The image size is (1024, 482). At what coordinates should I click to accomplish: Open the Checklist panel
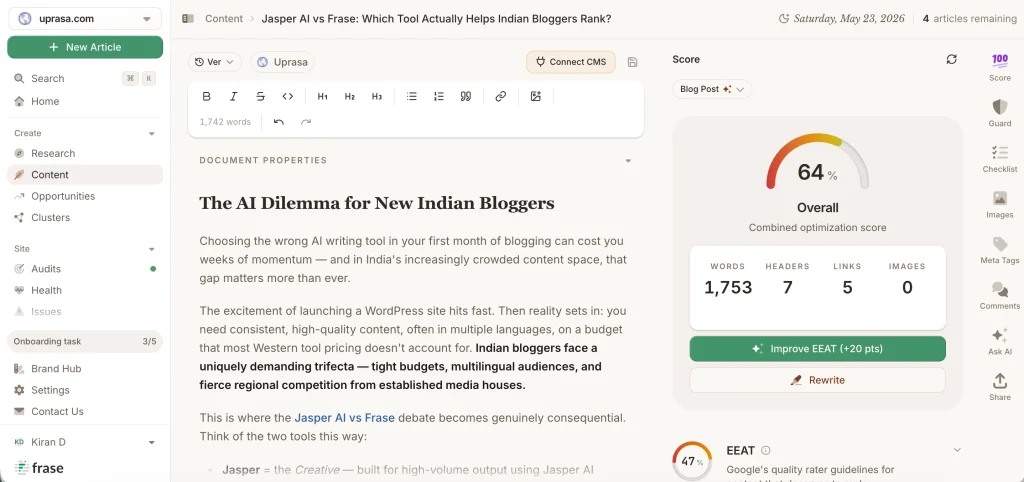(1000, 159)
